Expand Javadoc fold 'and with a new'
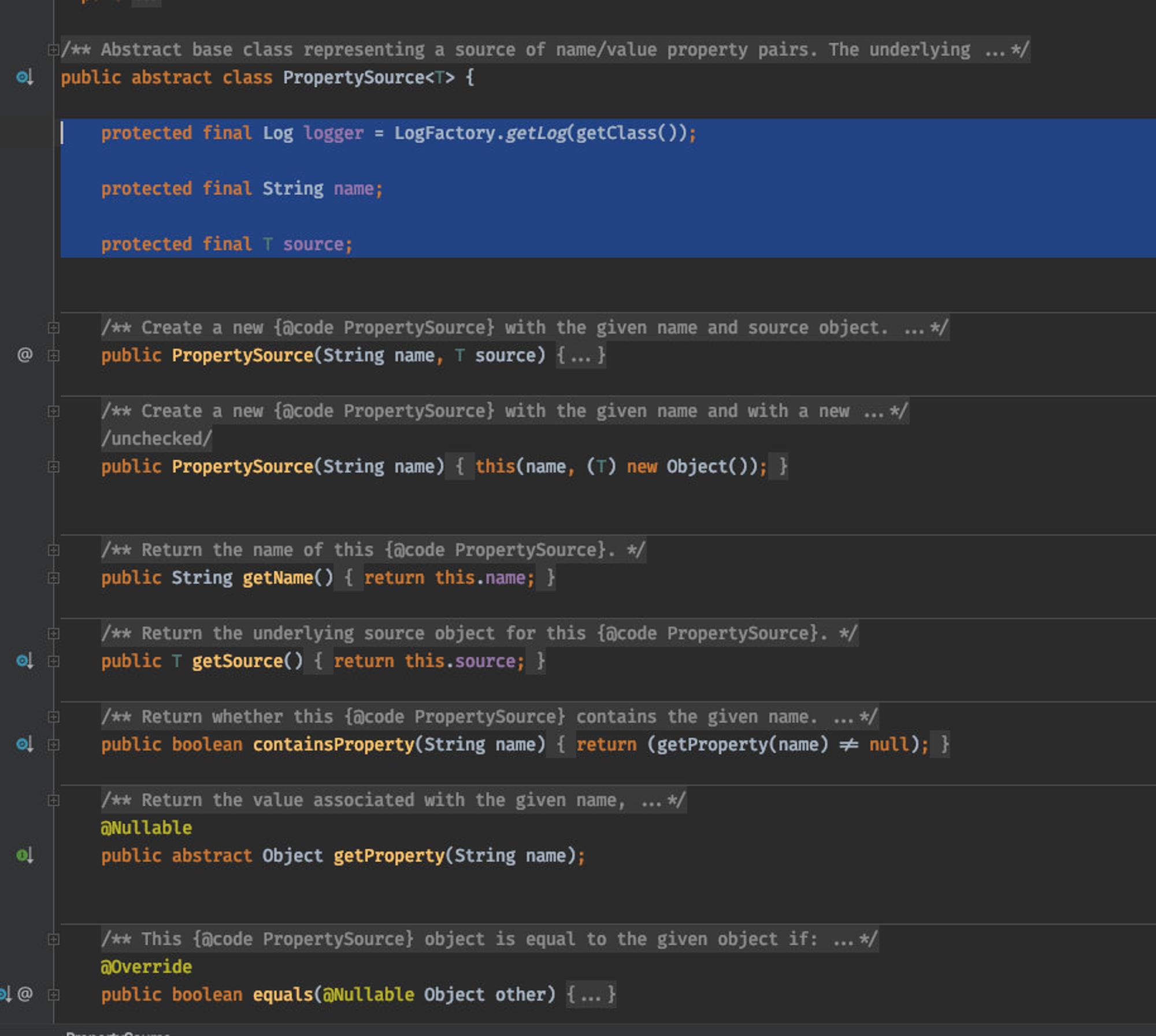The width and height of the screenshot is (1156, 1036). [53, 411]
